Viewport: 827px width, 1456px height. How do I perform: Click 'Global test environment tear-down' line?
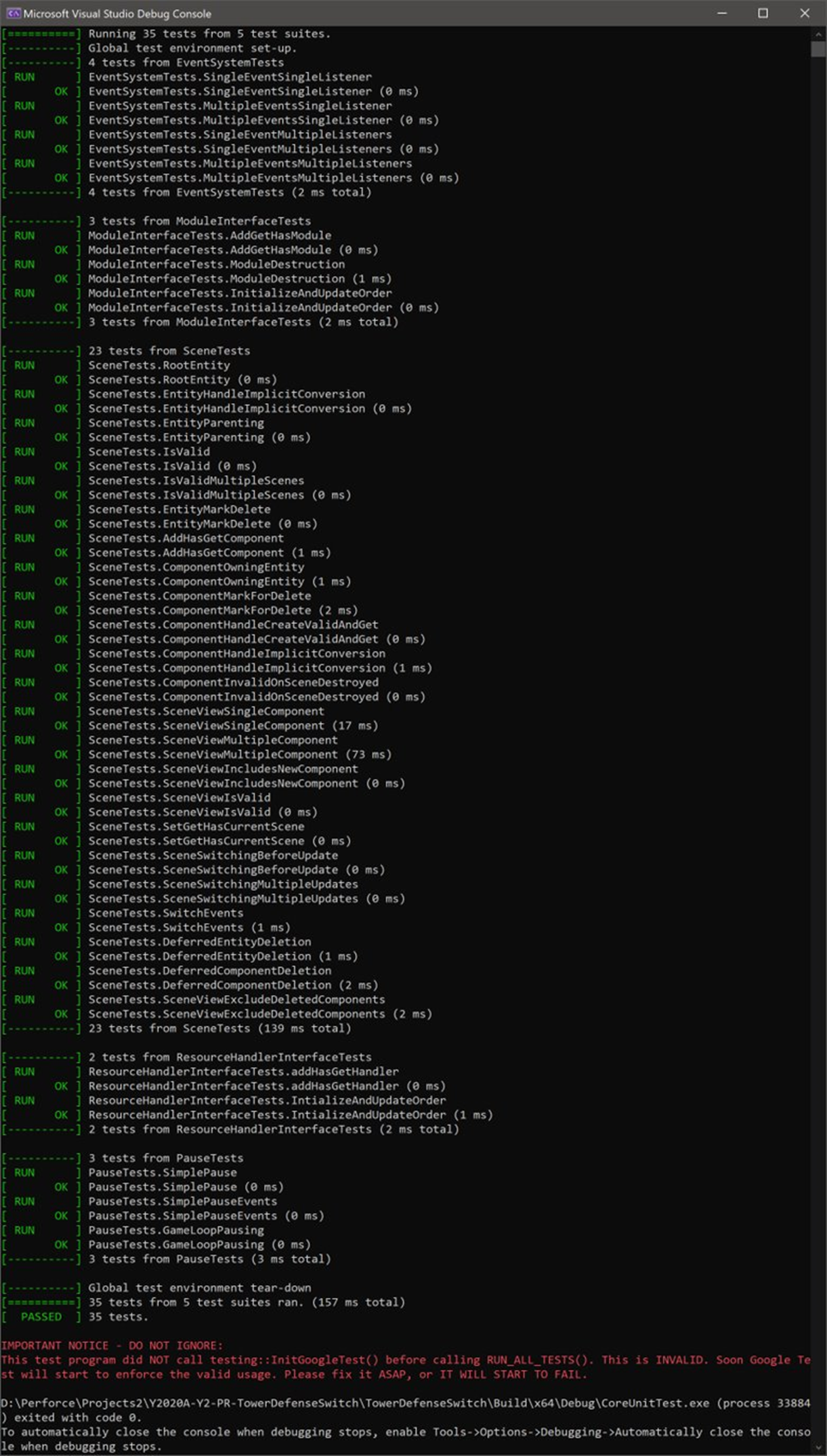pyautogui.click(x=199, y=1288)
